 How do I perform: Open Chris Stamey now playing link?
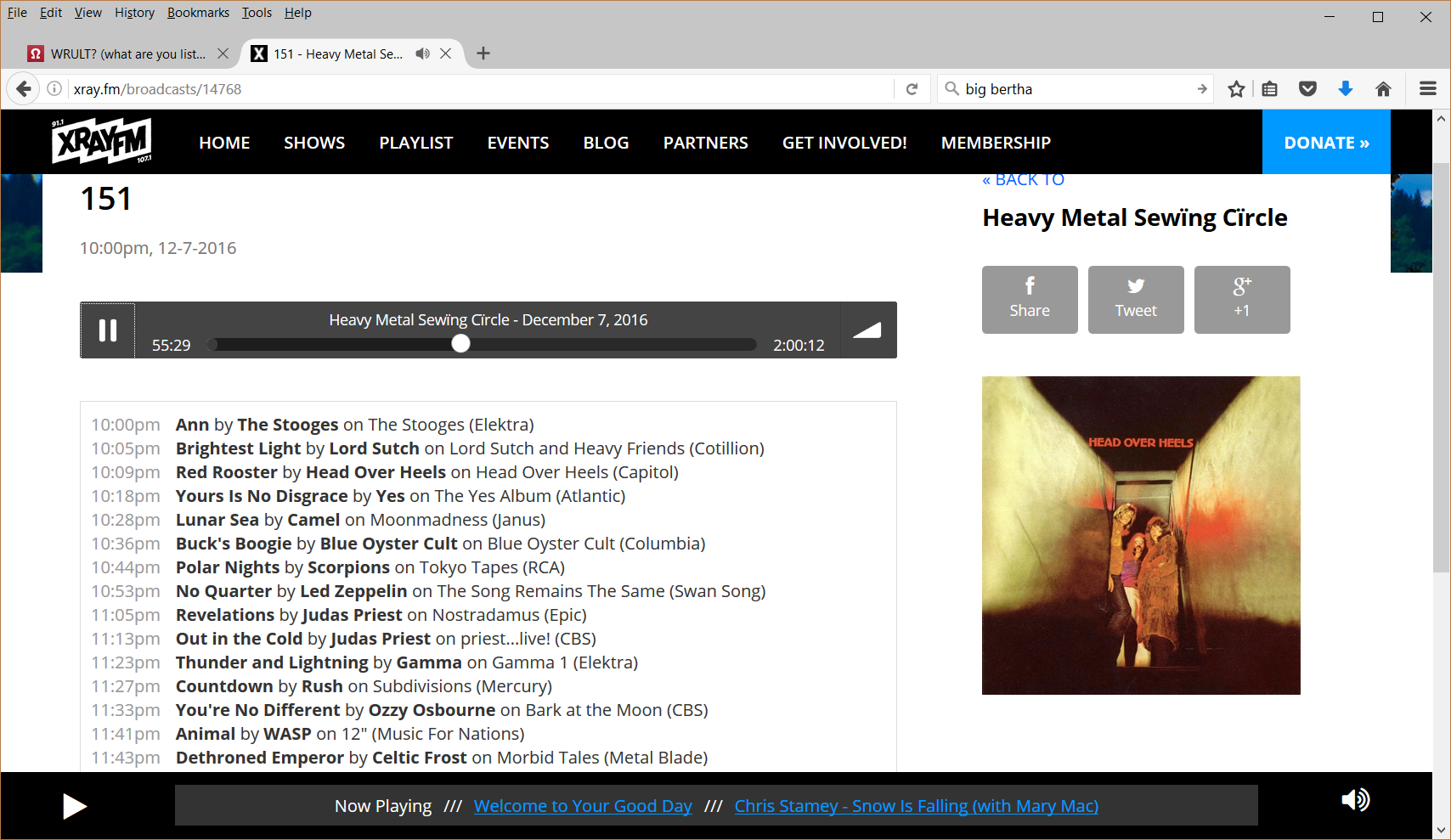917,806
